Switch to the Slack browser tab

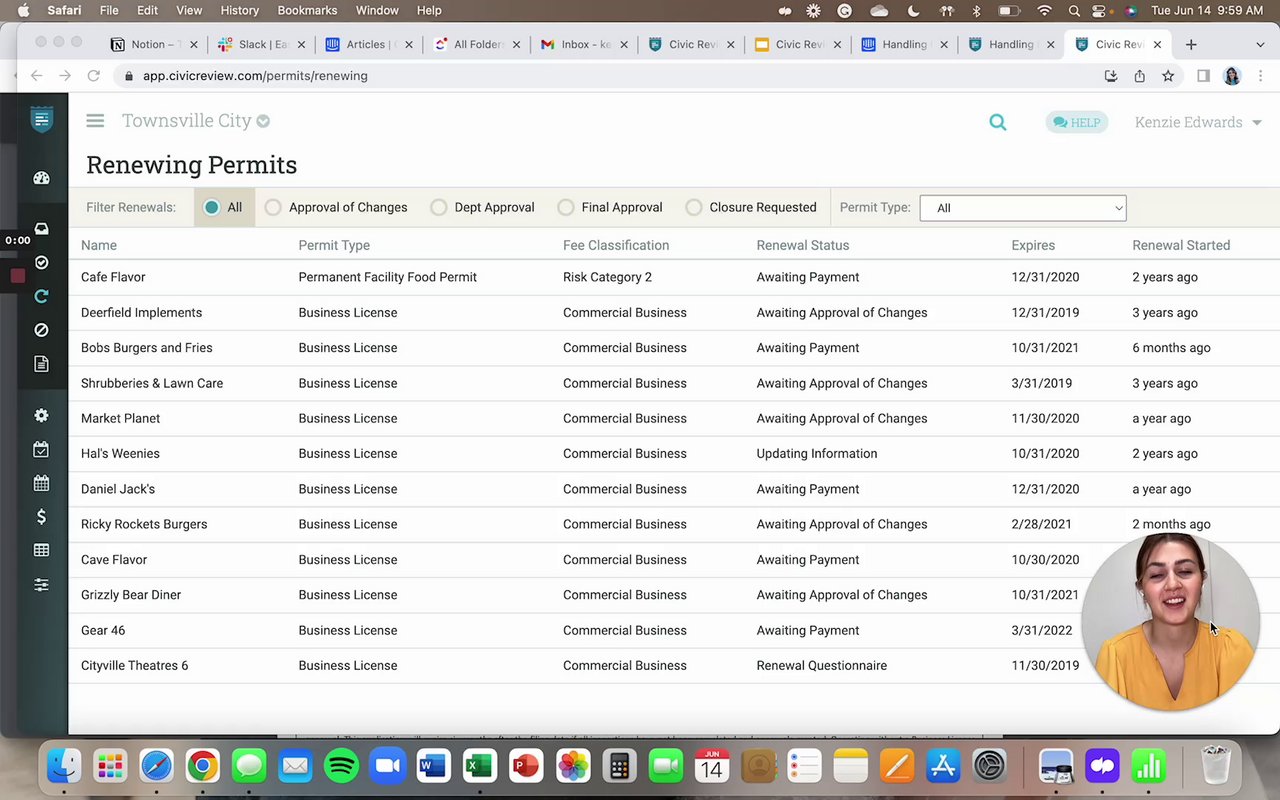[263, 44]
